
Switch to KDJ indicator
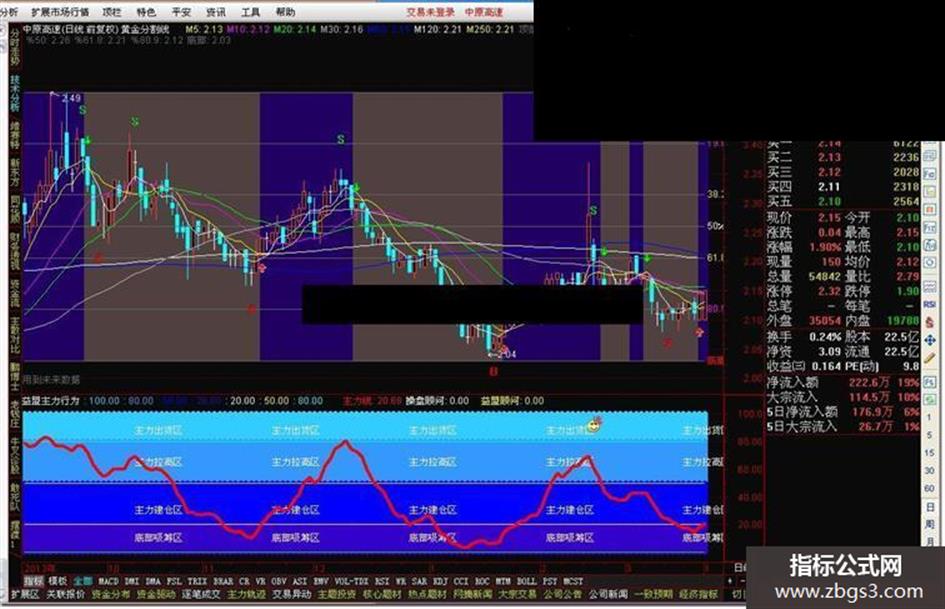pyautogui.click(x=441, y=581)
